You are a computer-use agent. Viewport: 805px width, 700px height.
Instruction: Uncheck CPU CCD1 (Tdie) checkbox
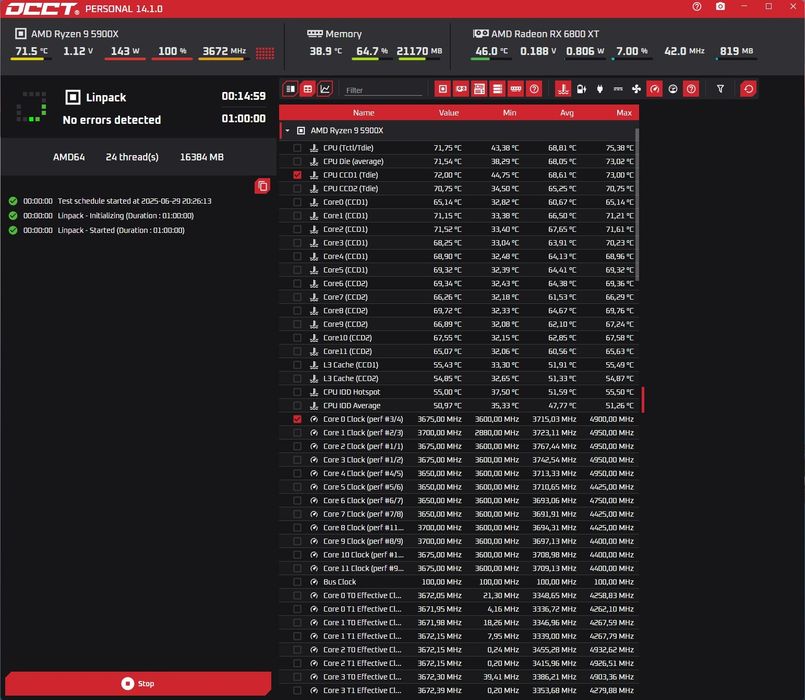(297, 175)
